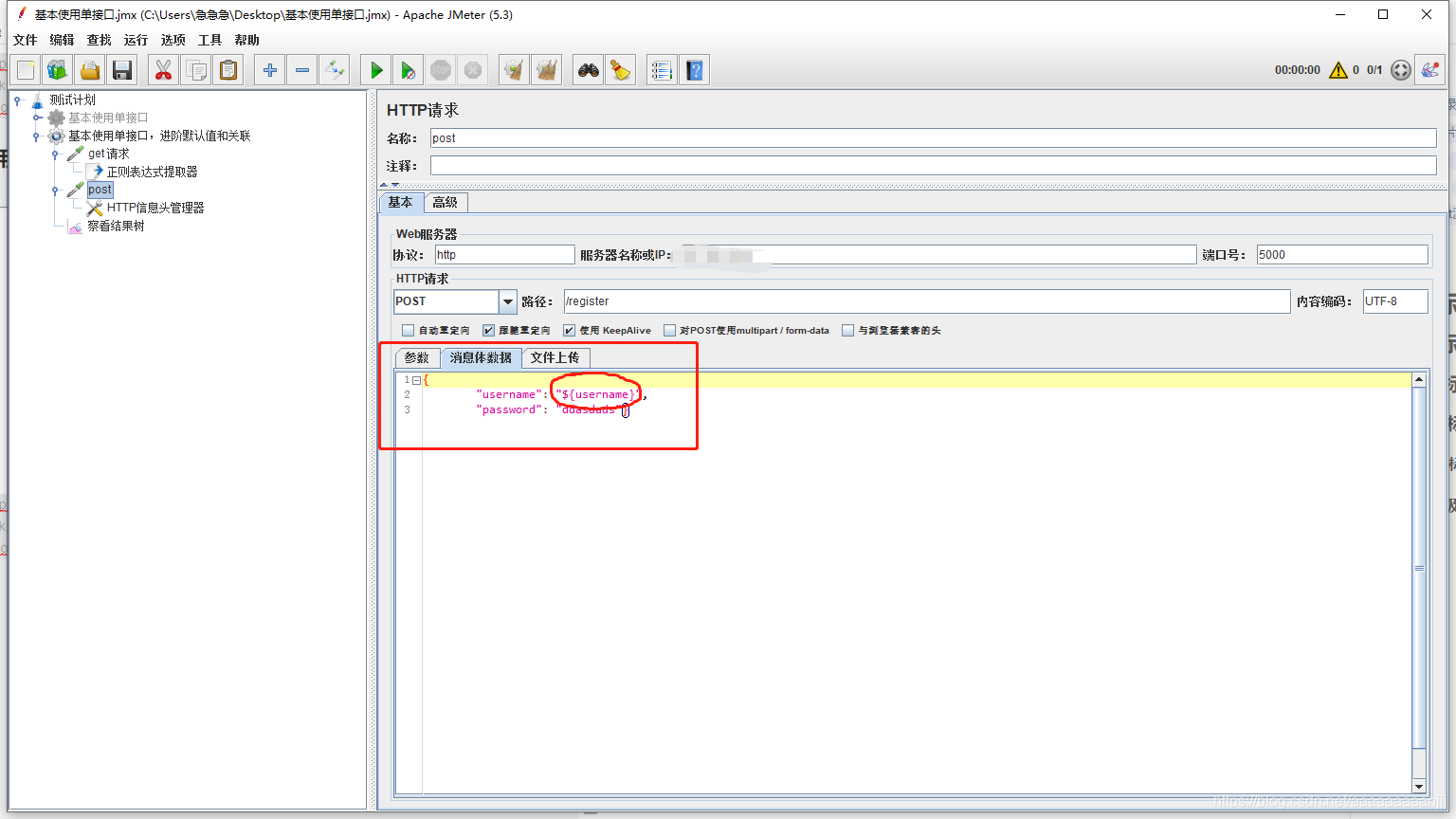This screenshot has width=1456, height=819.
Task: Open the 编辑 menu
Action: [x=62, y=40]
